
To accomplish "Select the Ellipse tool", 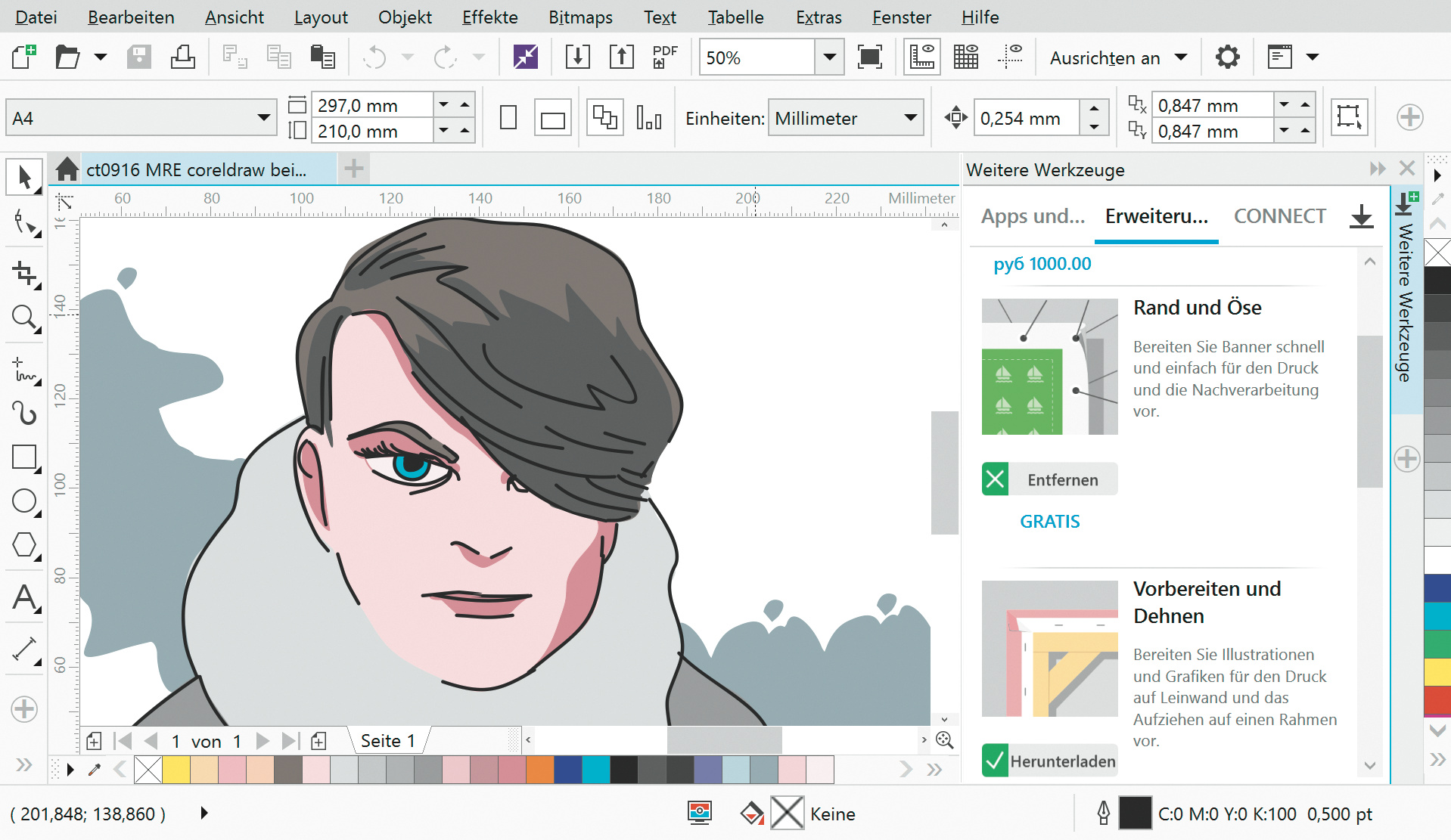I will pyautogui.click(x=24, y=501).
